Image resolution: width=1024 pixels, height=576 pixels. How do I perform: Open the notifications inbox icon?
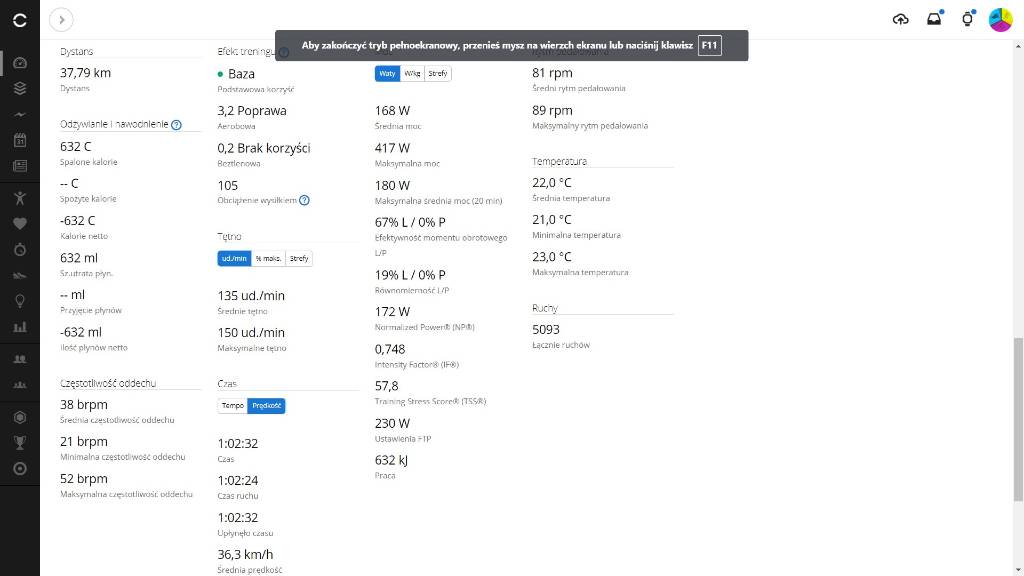pyautogui.click(x=934, y=19)
